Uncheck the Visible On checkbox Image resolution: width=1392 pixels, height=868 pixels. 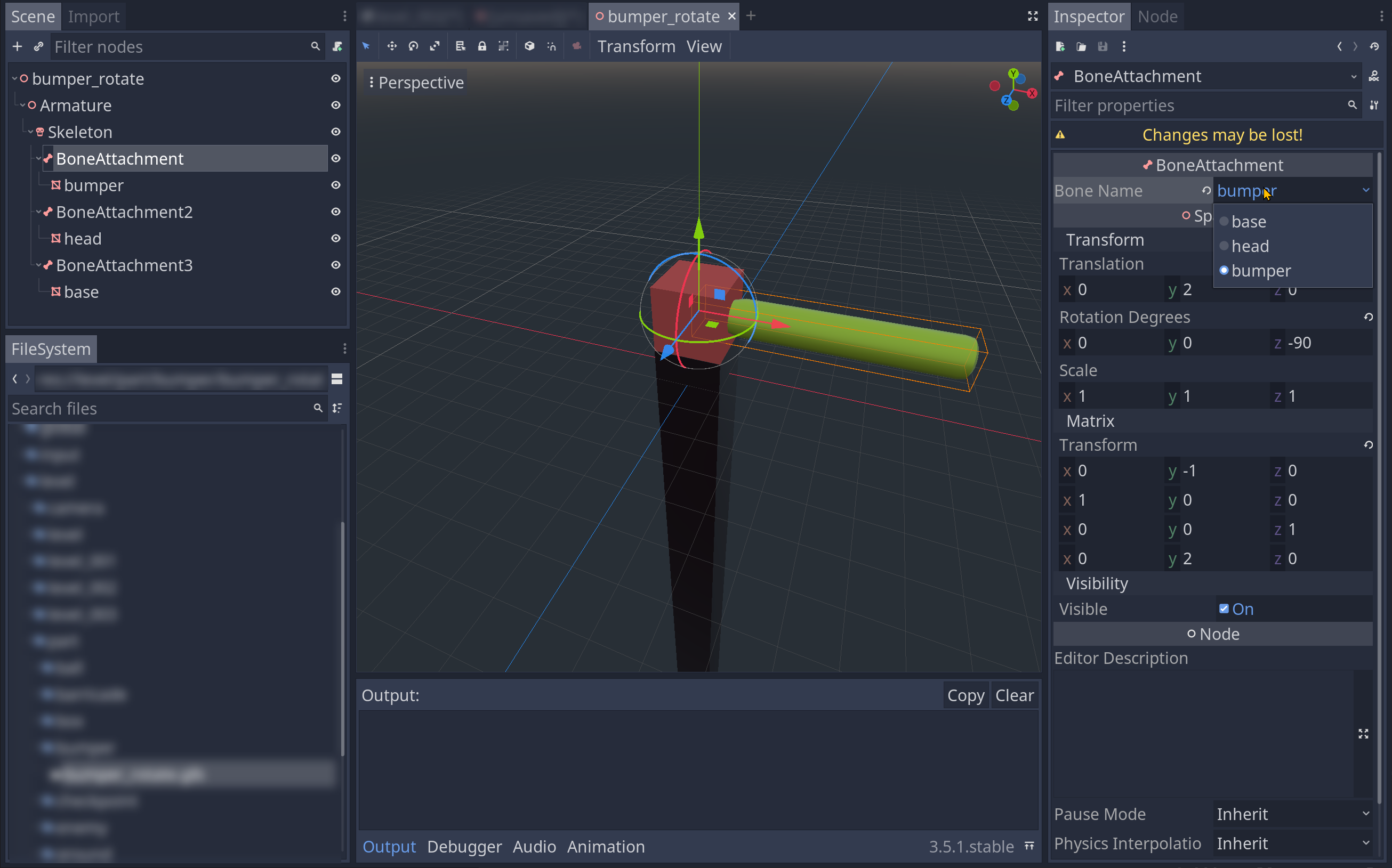(x=1224, y=609)
